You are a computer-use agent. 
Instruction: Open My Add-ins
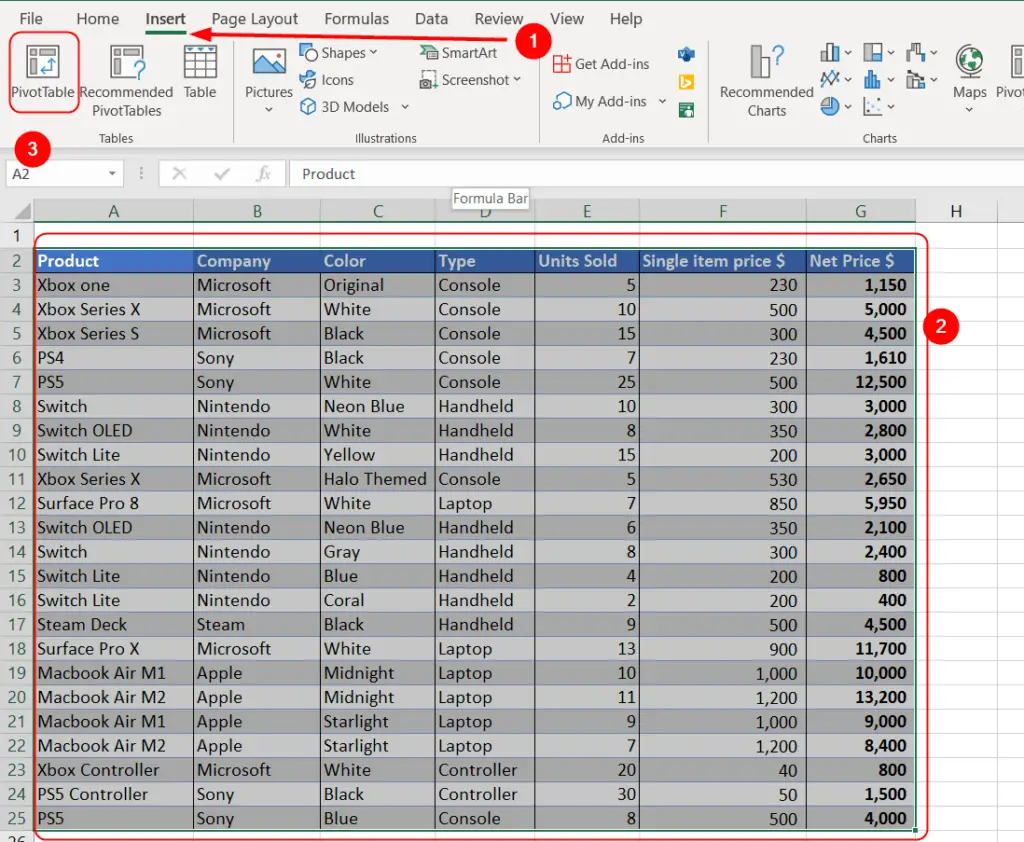point(601,101)
